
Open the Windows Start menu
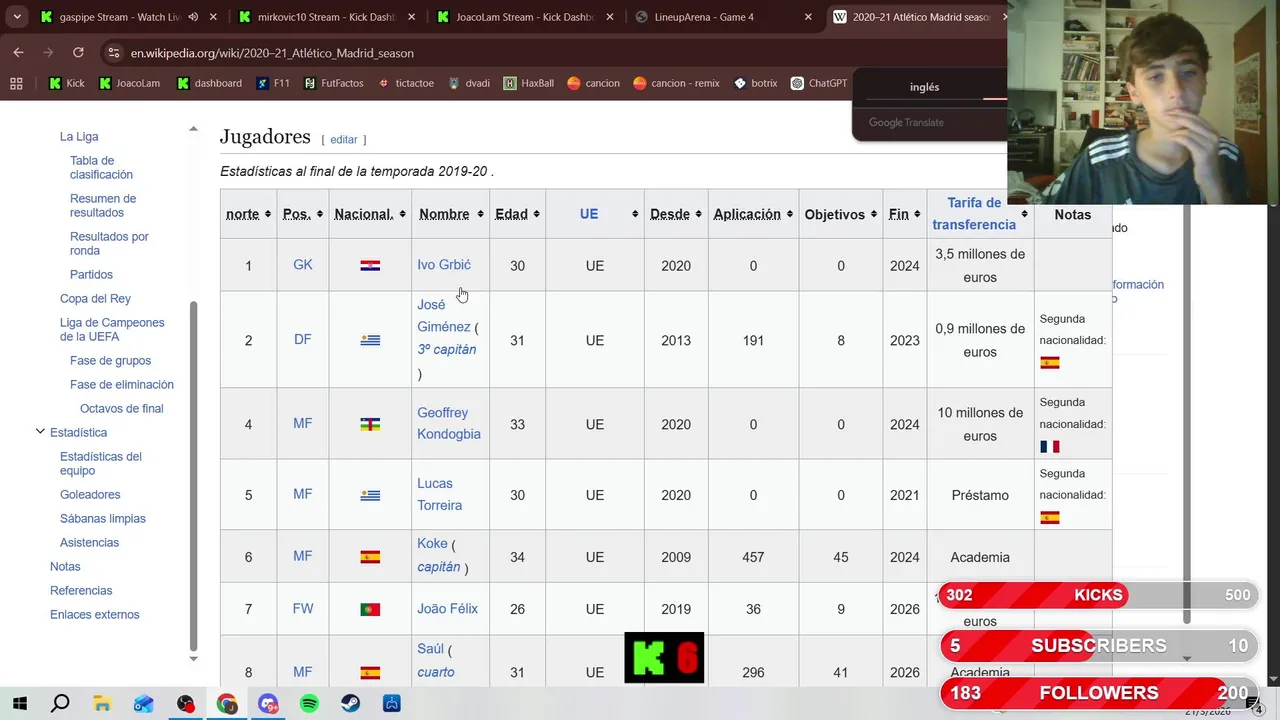click(19, 704)
